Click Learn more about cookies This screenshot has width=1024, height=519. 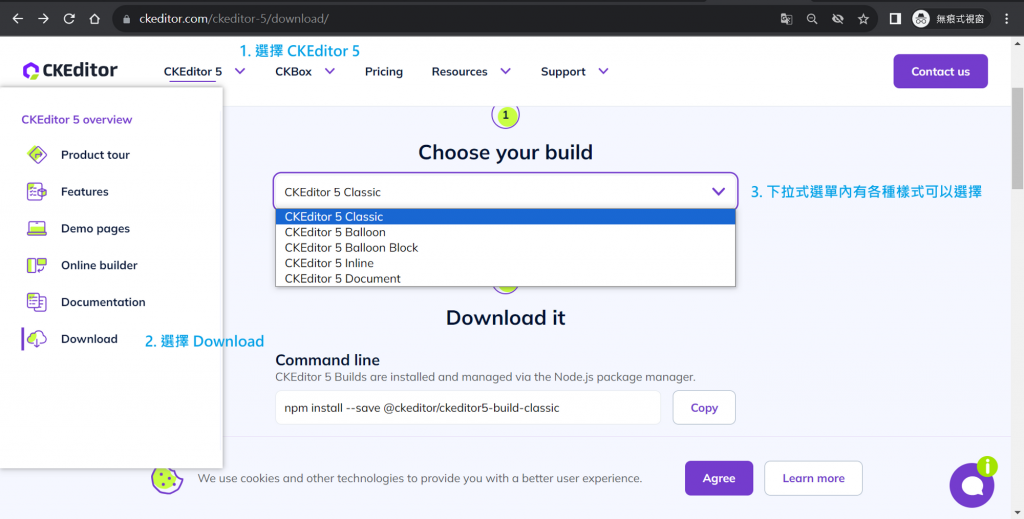coord(813,478)
